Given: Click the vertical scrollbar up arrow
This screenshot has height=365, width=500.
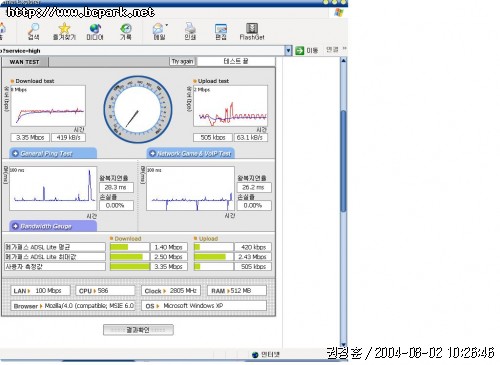Looking at the screenshot, I should coord(343,61).
